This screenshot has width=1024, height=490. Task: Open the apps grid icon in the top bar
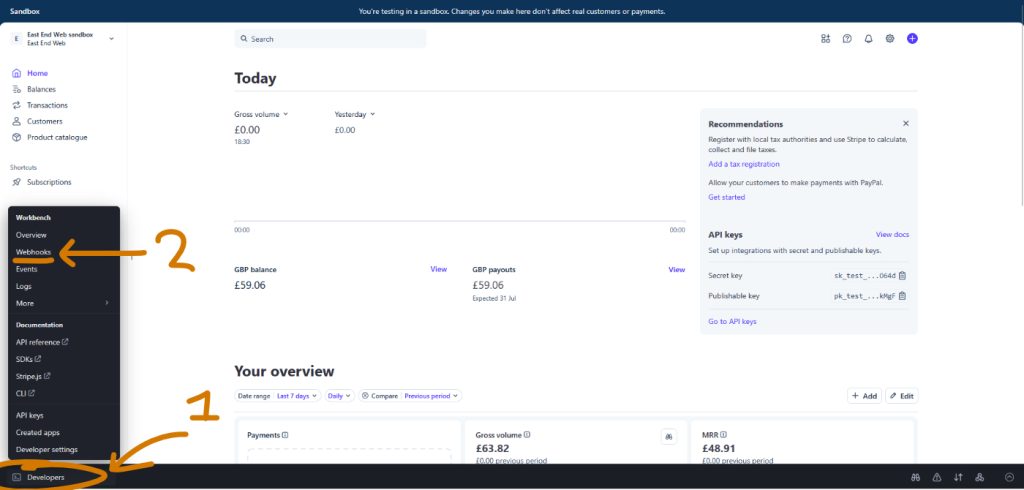point(825,39)
